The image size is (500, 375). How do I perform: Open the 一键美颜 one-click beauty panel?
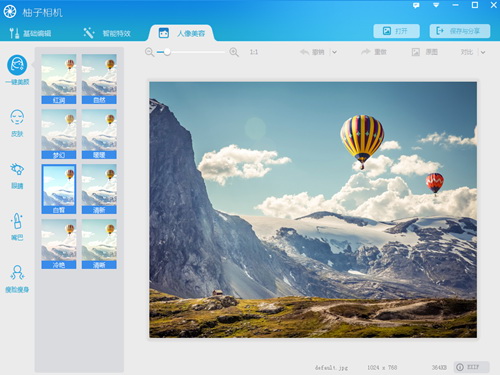click(17, 70)
